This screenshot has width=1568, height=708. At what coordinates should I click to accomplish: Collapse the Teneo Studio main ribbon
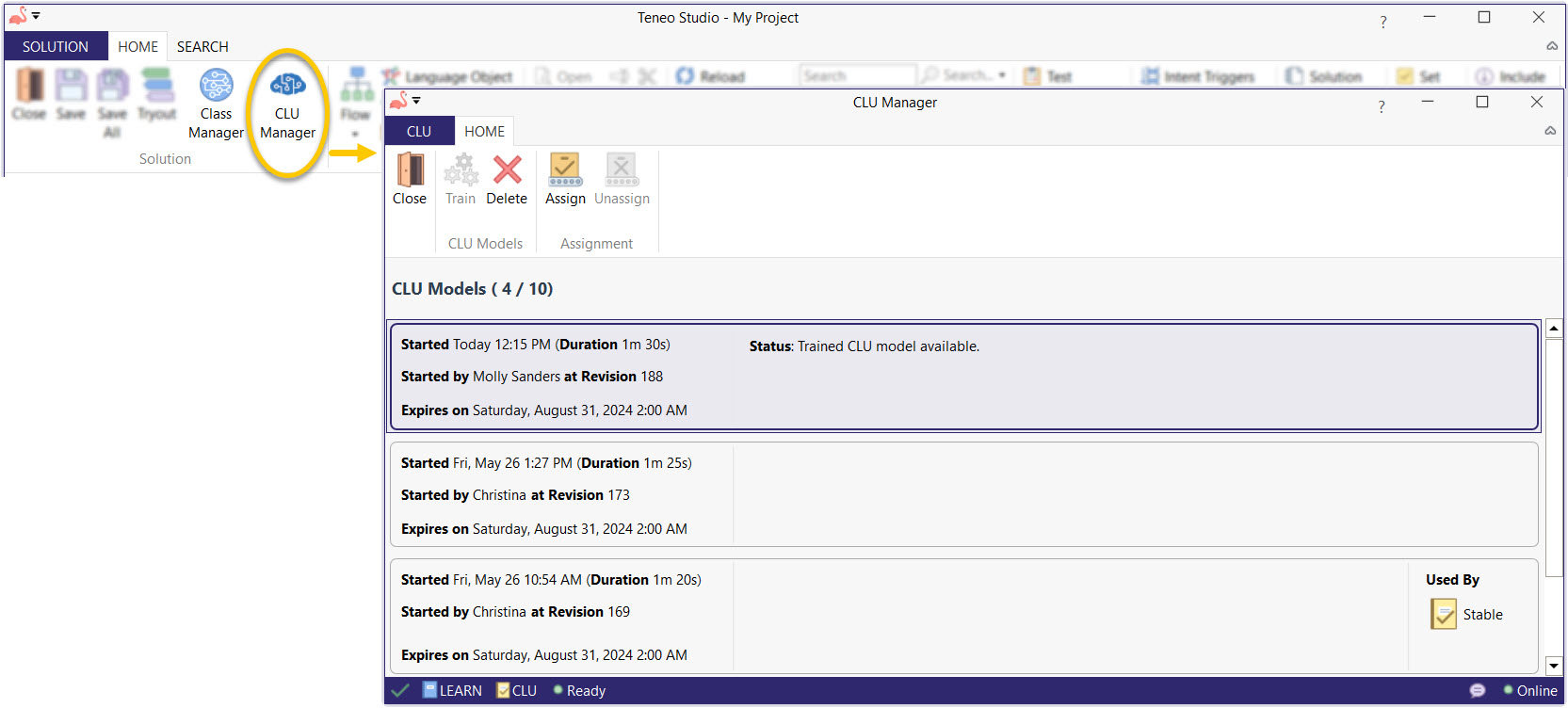1552,46
